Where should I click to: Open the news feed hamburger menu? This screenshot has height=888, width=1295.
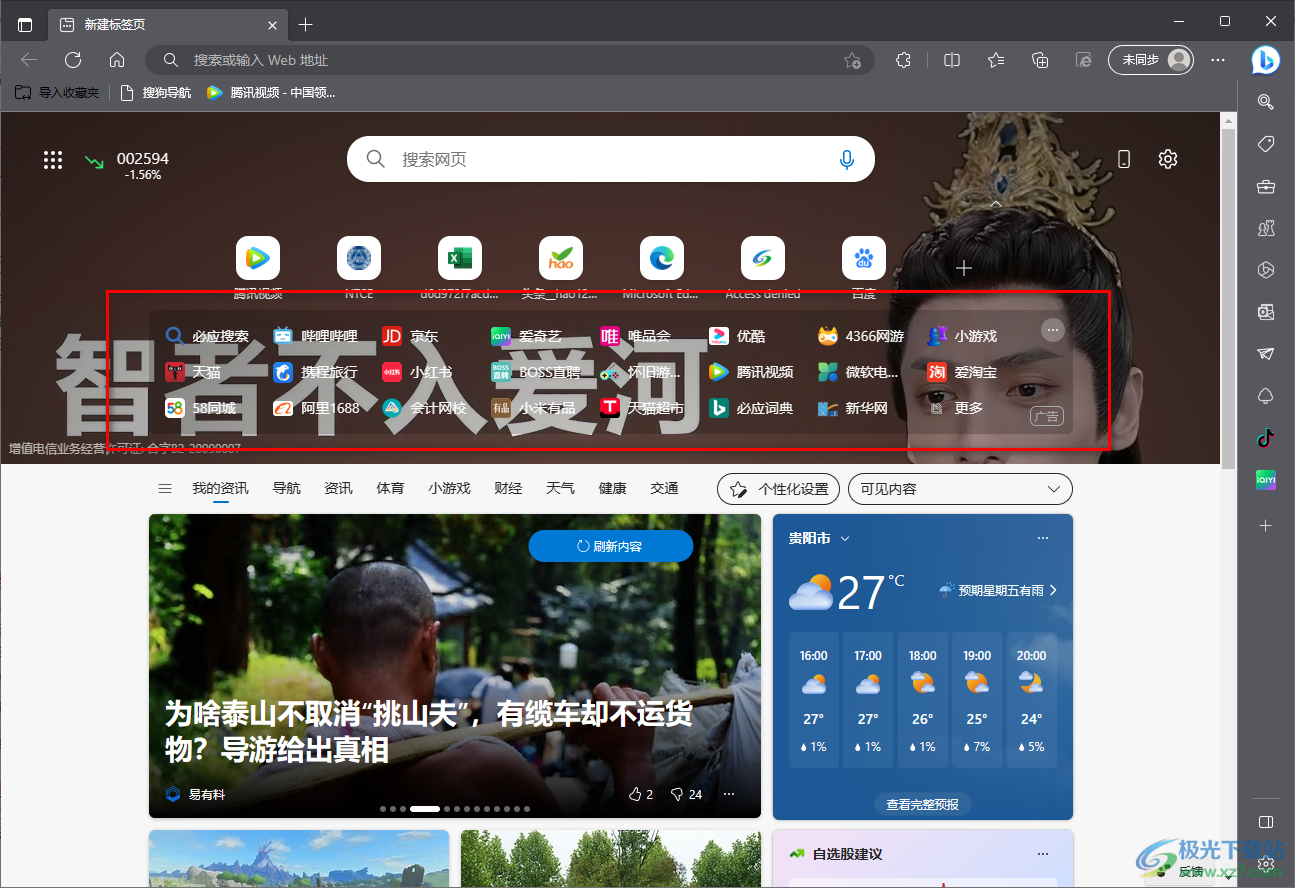coord(165,489)
